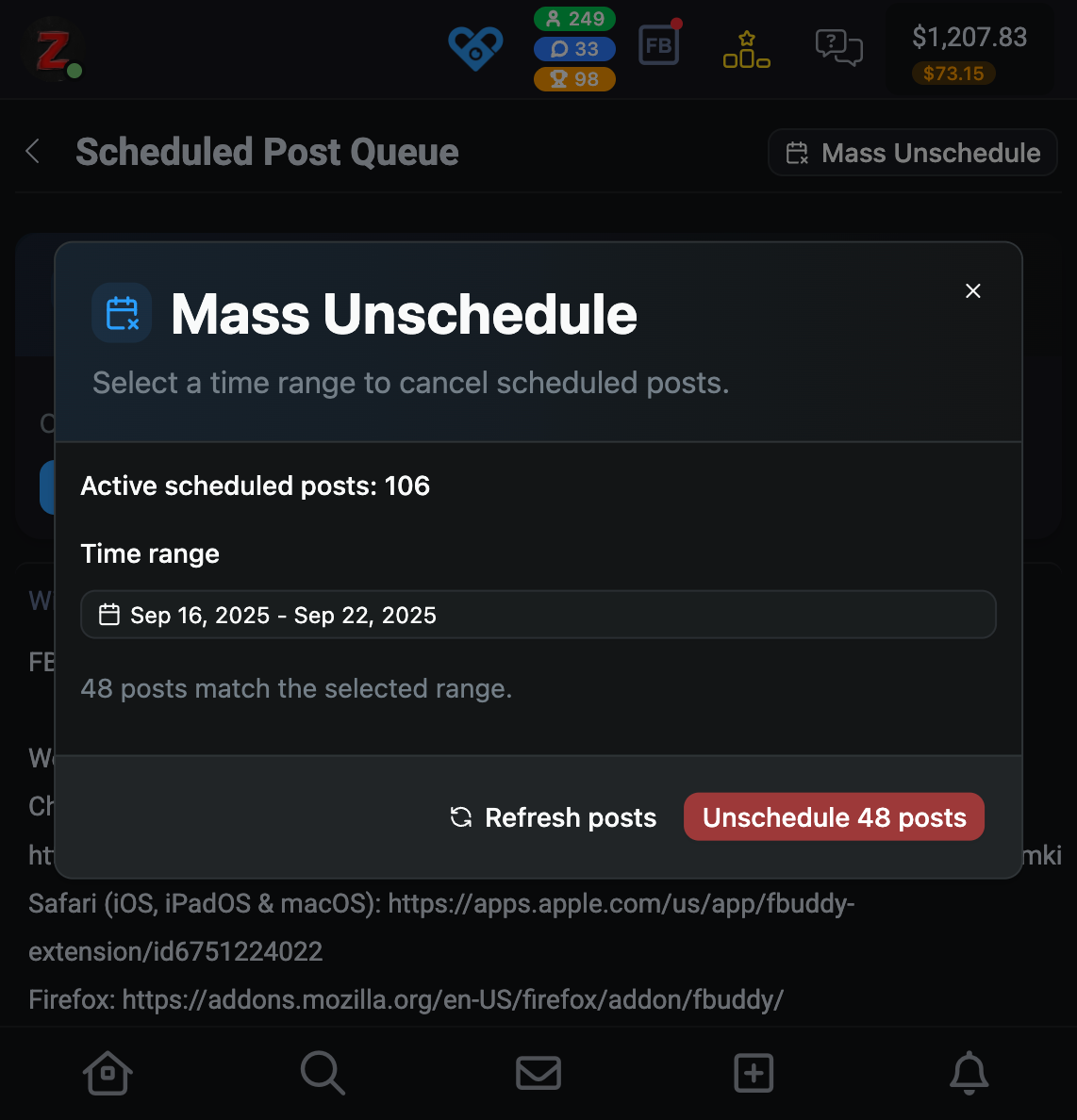This screenshot has width=1077, height=1120.
Task: Click the Refresh posts button
Action: [553, 817]
